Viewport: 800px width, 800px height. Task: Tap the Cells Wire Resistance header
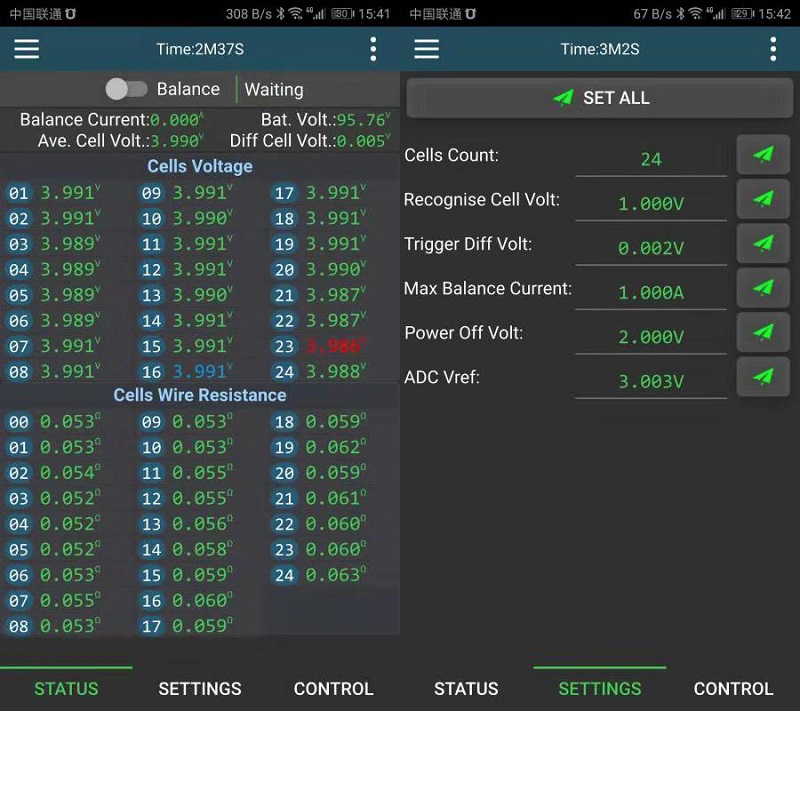click(199, 395)
